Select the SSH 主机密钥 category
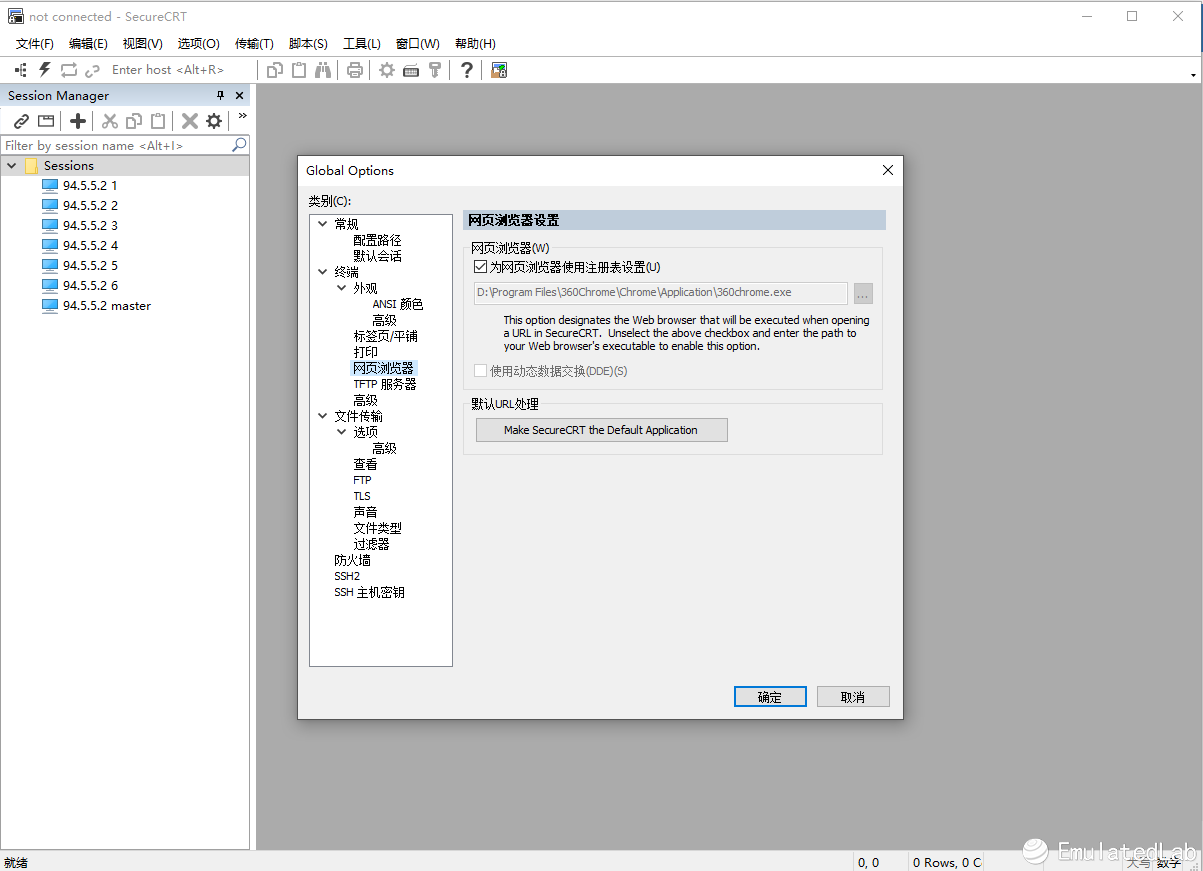 coord(370,592)
